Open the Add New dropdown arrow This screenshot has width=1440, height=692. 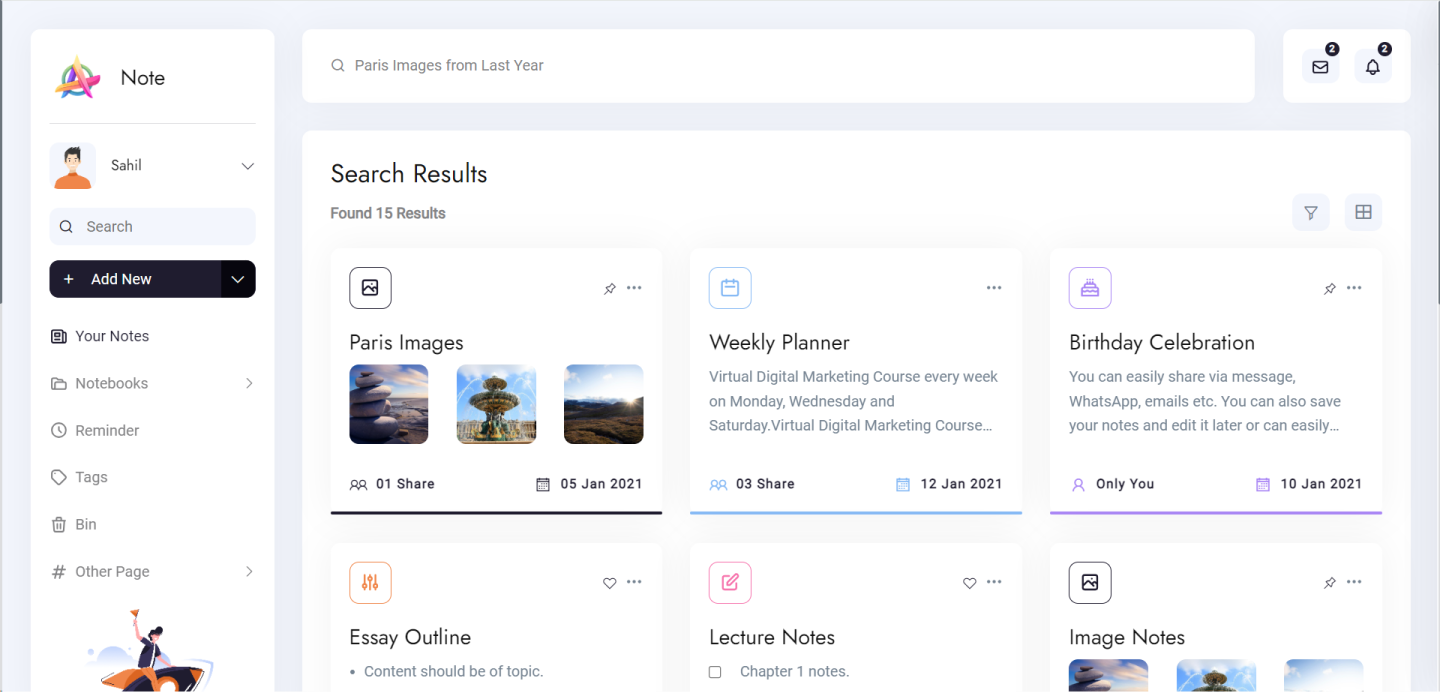238,279
